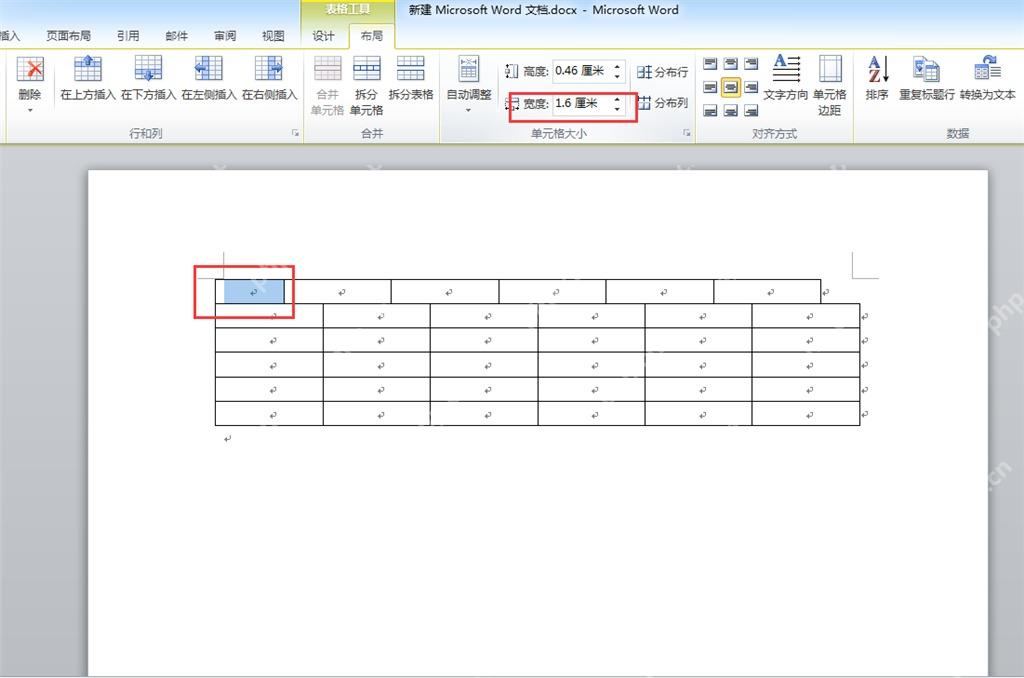Set alignment to bottom center
Screen dimensions: 1024x678
pos(731,110)
